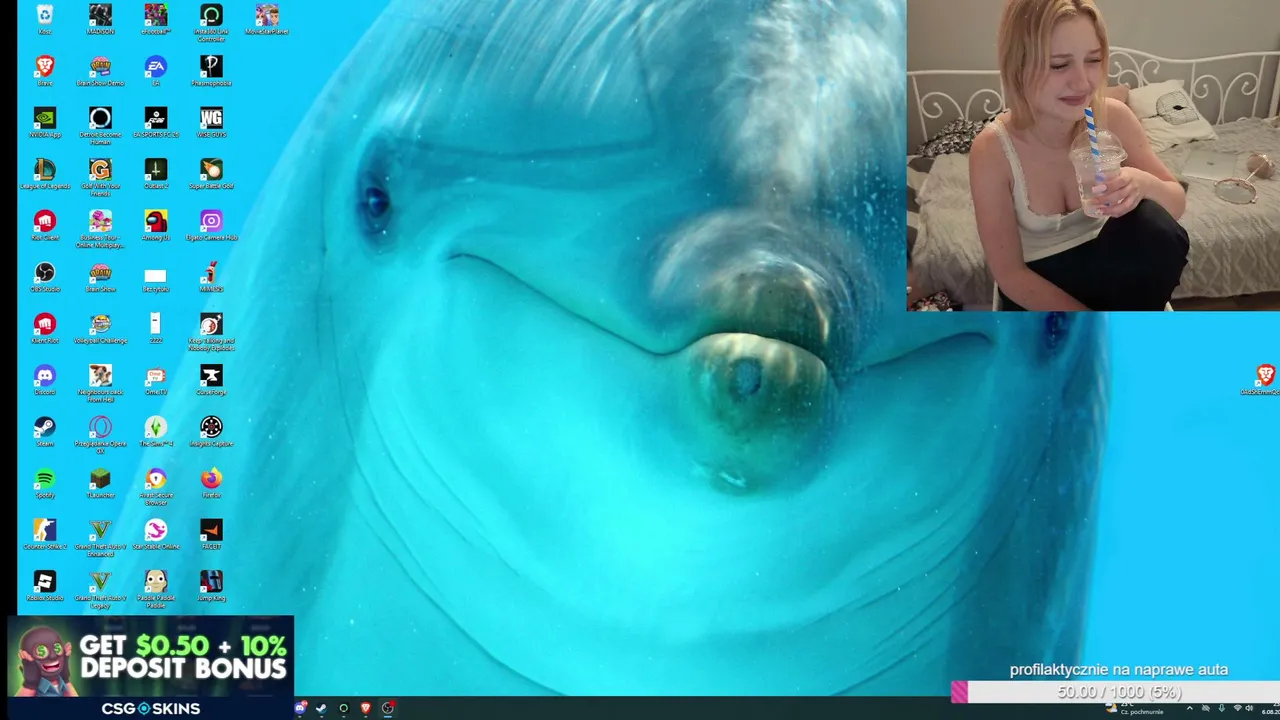Viewport: 1280px width, 720px height.
Task: Open the Discord desktop shortcut
Action: (44, 380)
